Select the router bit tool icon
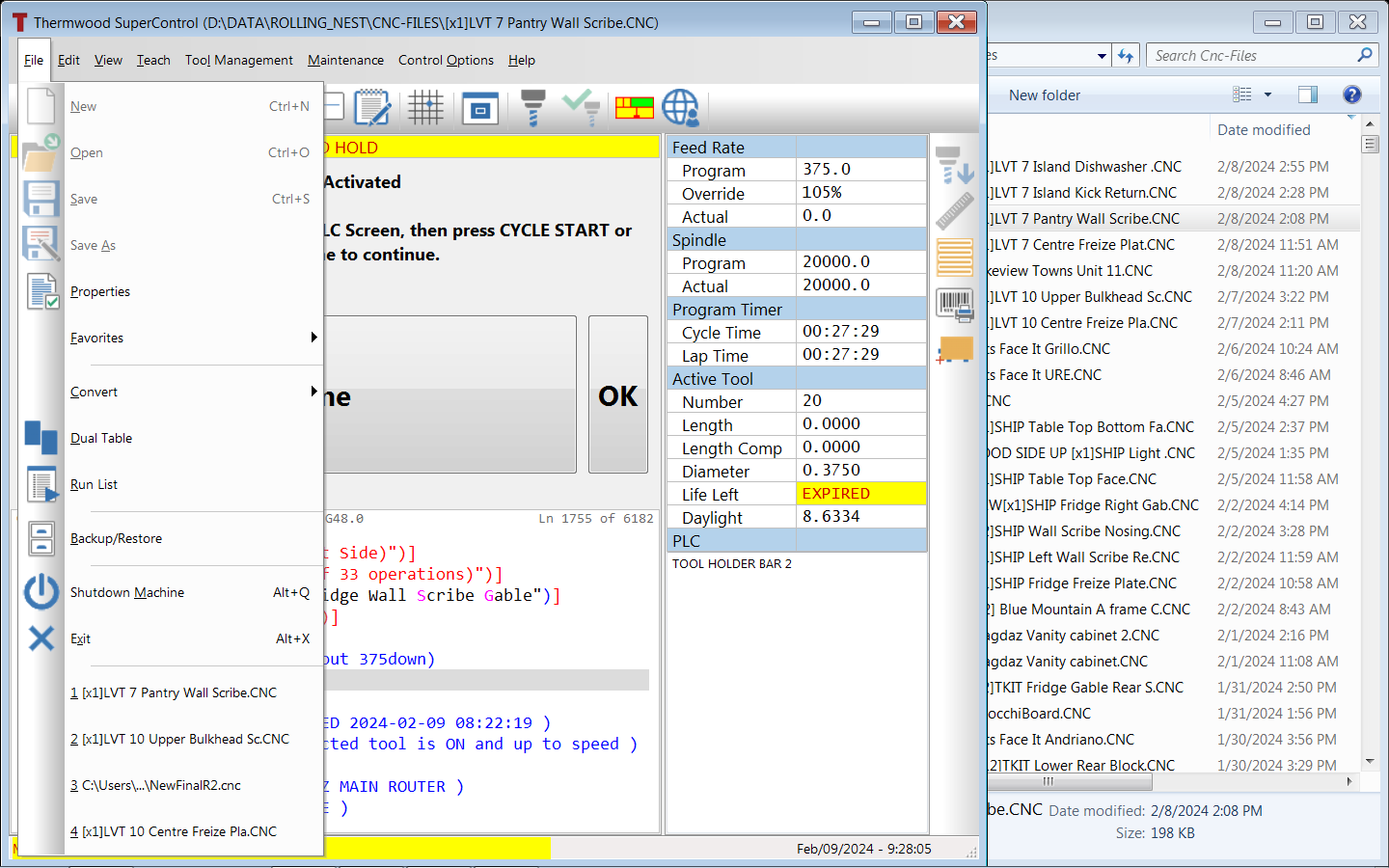 coord(532,108)
